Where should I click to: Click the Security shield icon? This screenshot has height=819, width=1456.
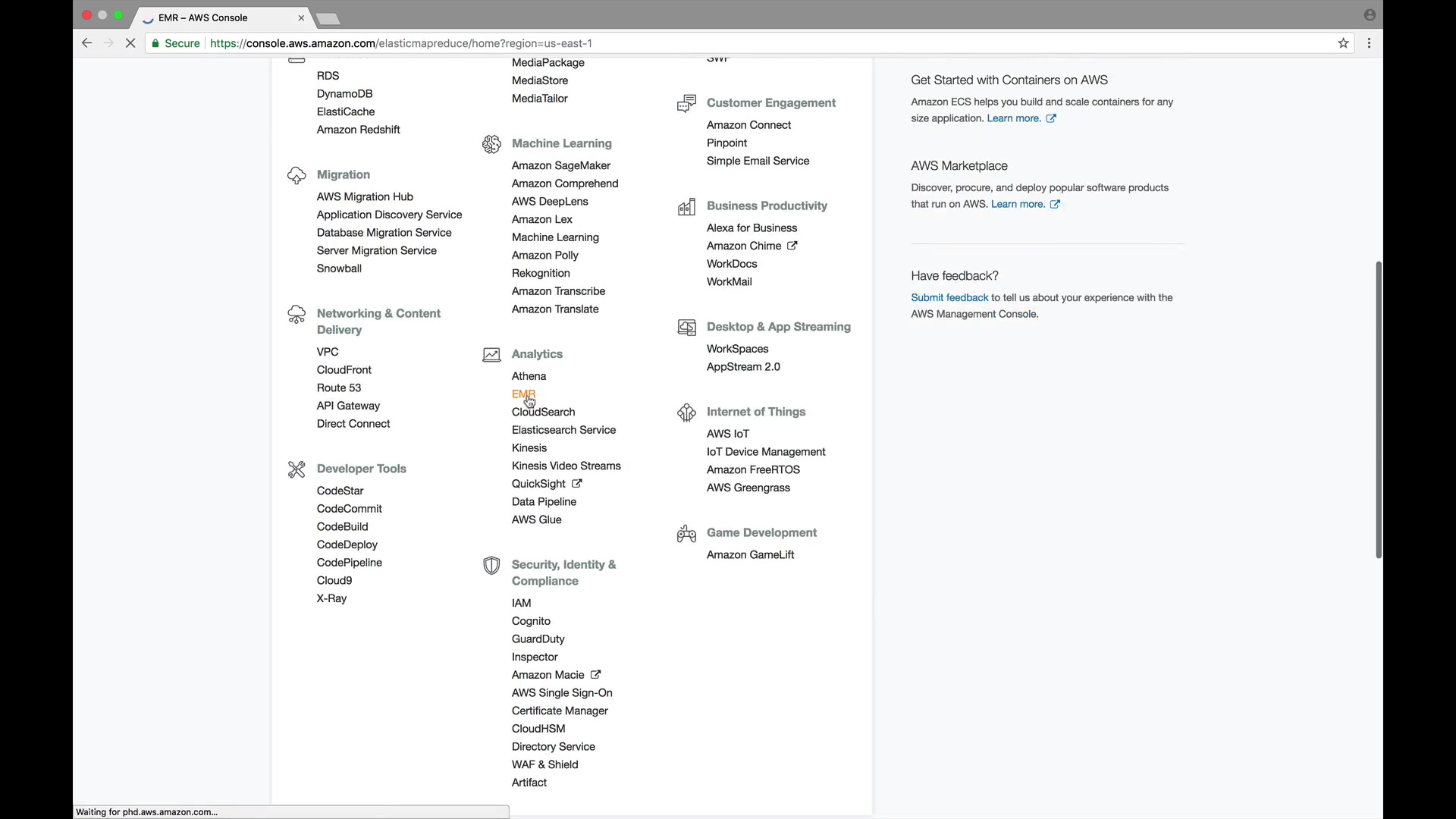coord(491,566)
